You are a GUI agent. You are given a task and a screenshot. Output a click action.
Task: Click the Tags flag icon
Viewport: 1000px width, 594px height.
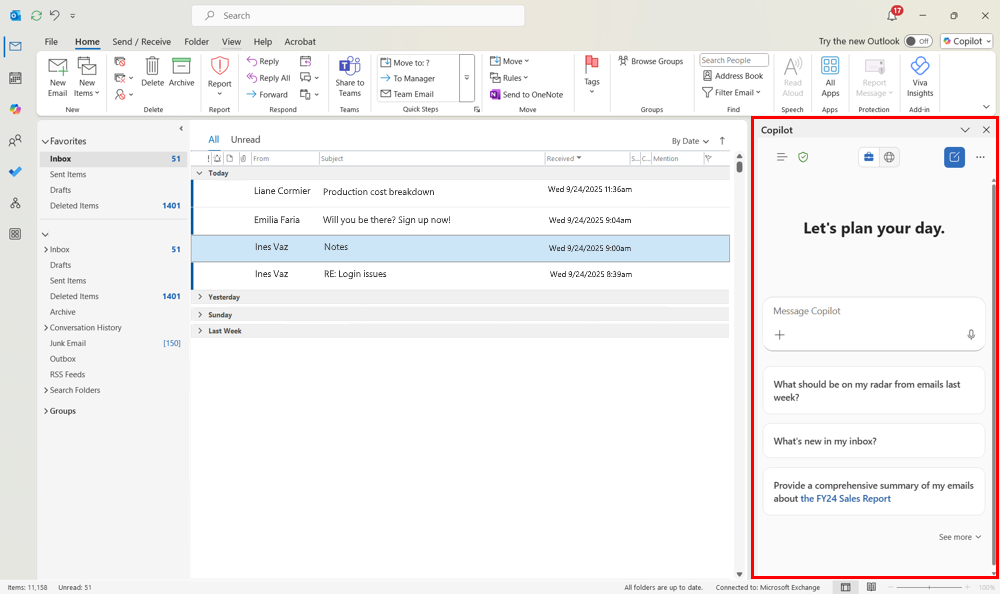(592, 63)
